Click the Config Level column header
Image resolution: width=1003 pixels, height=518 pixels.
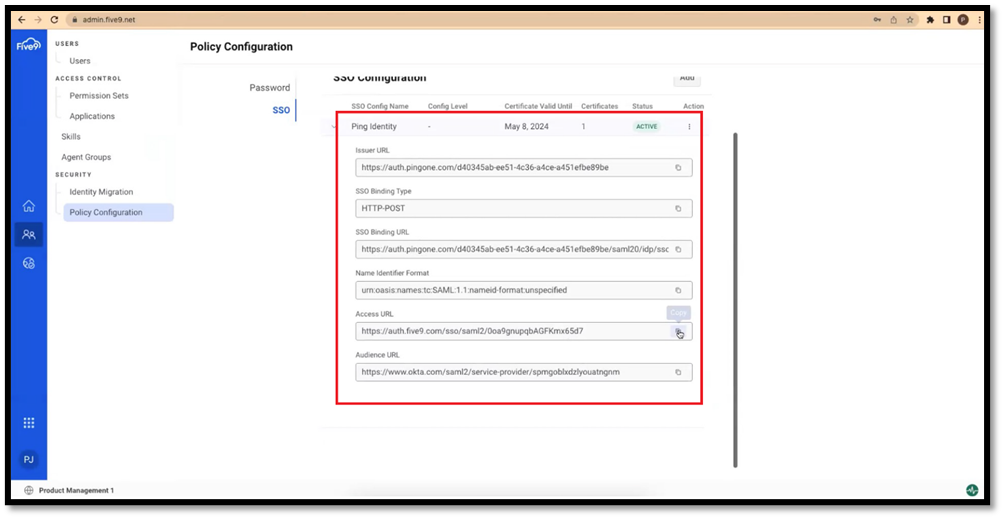click(448, 106)
